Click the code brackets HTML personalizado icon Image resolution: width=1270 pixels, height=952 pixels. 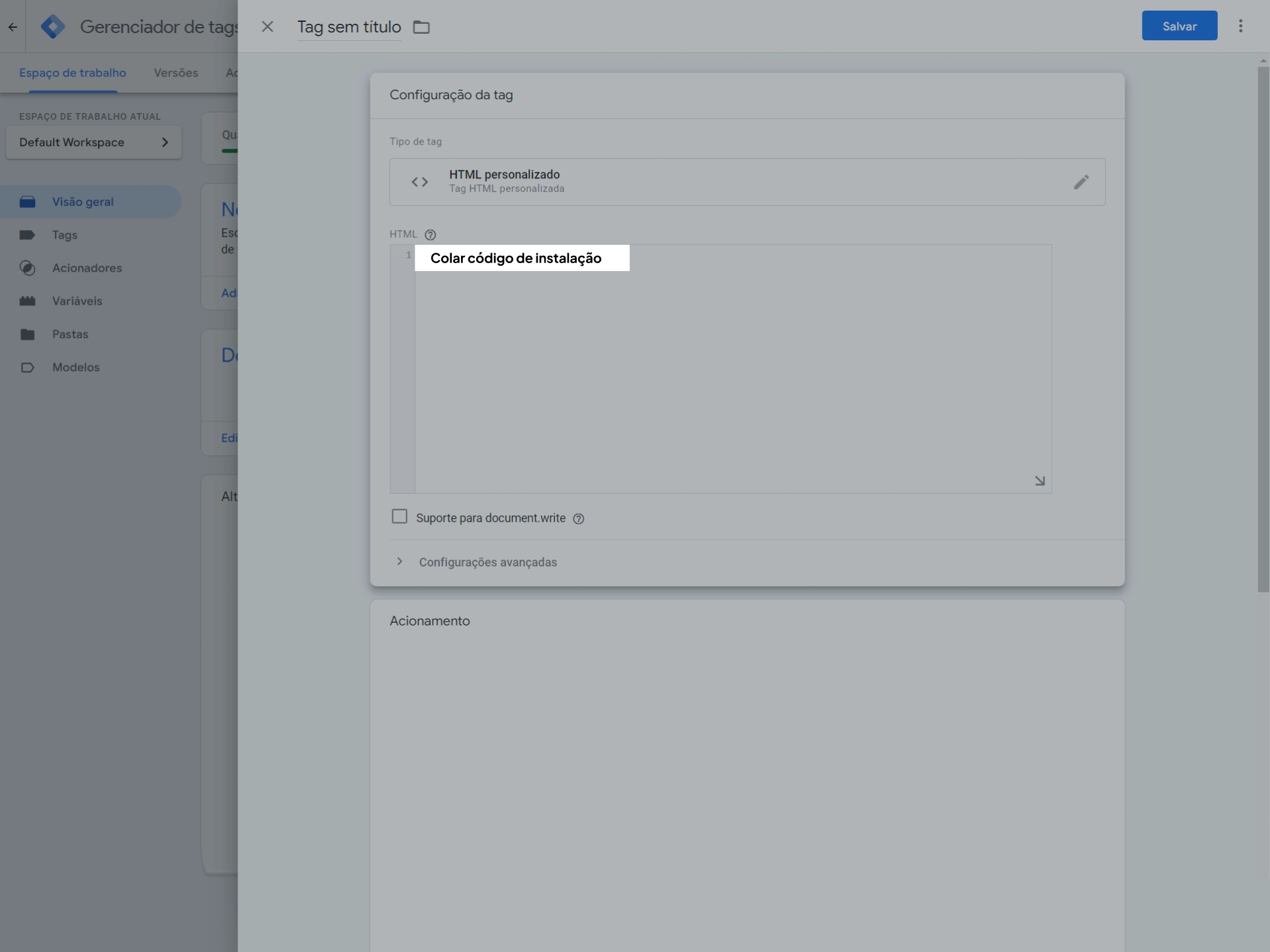click(419, 182)
